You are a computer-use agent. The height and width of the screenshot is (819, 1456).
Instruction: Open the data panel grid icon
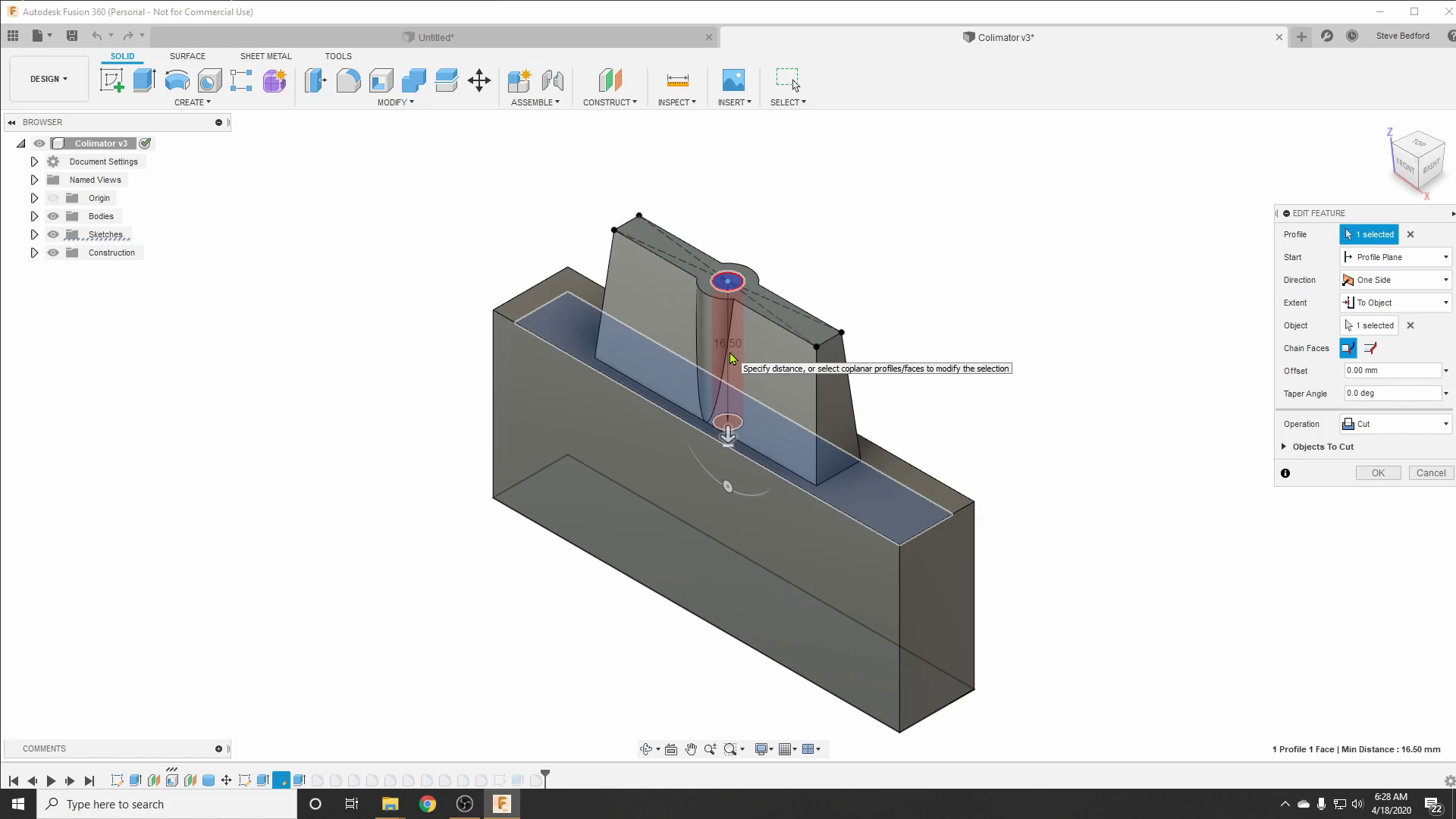13,36
